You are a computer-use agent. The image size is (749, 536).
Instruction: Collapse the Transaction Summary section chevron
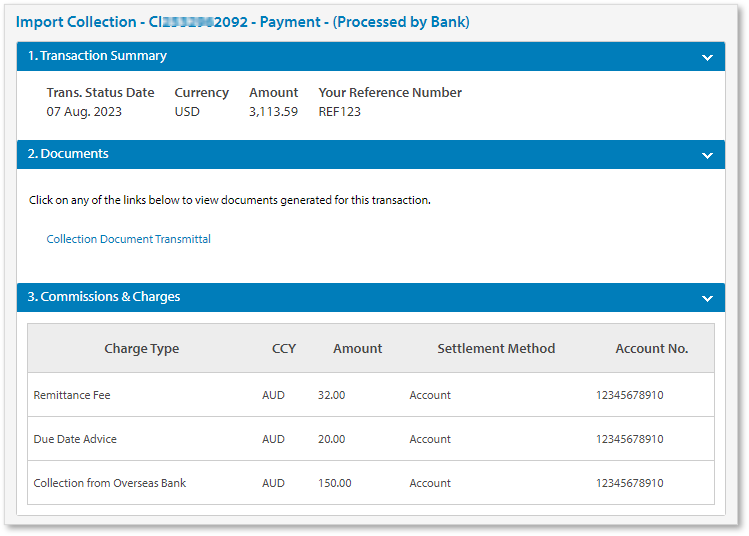tap(707, 57)
